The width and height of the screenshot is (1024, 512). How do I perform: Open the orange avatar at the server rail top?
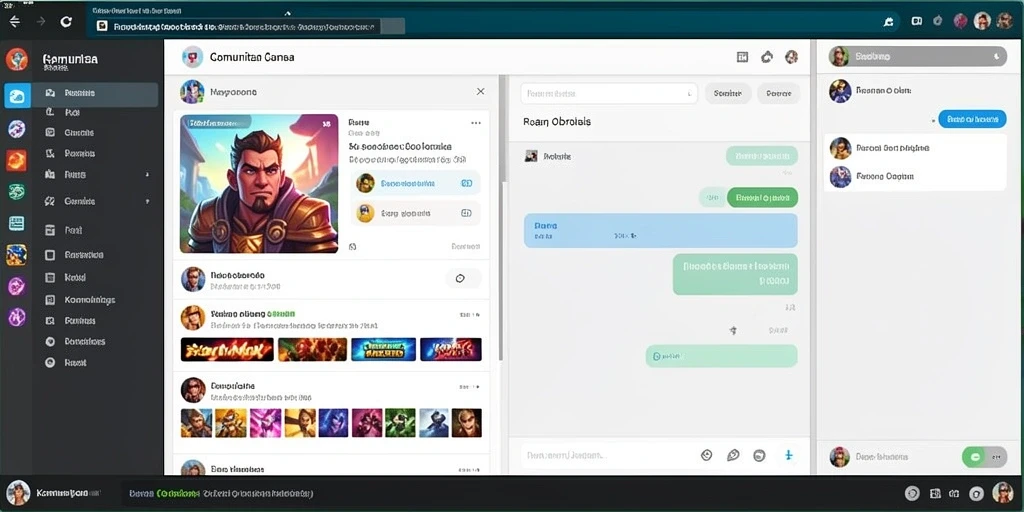(x=16, y=59)
